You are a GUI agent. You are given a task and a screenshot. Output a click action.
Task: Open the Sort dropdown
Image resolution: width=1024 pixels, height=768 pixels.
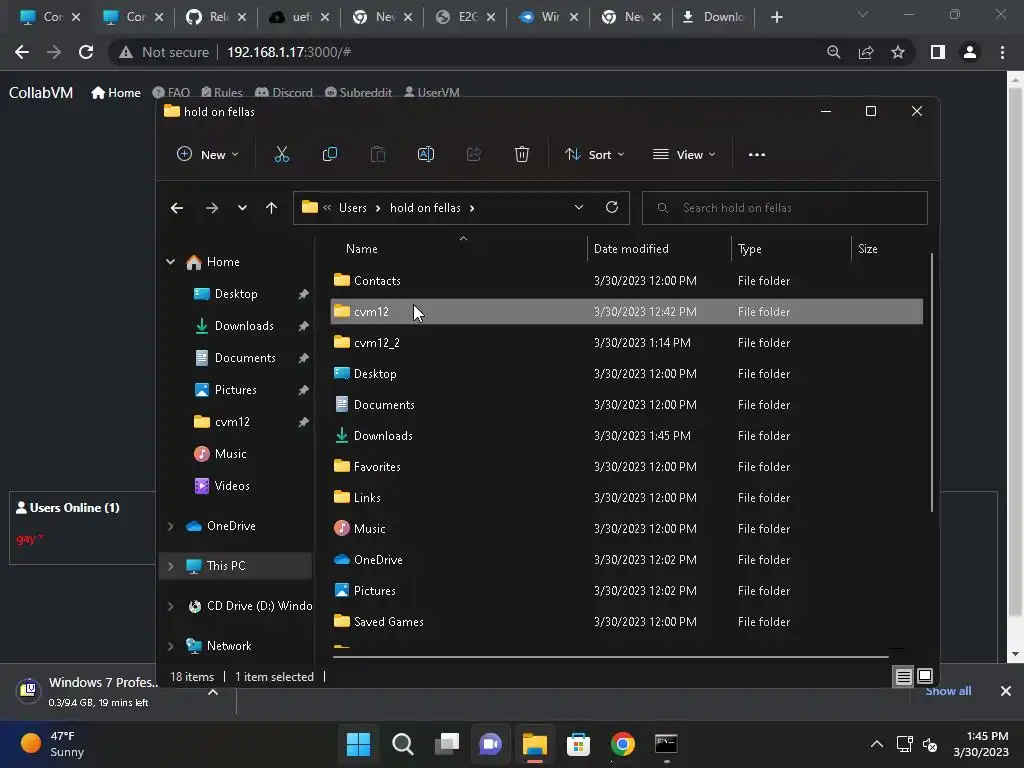(595, 155)
